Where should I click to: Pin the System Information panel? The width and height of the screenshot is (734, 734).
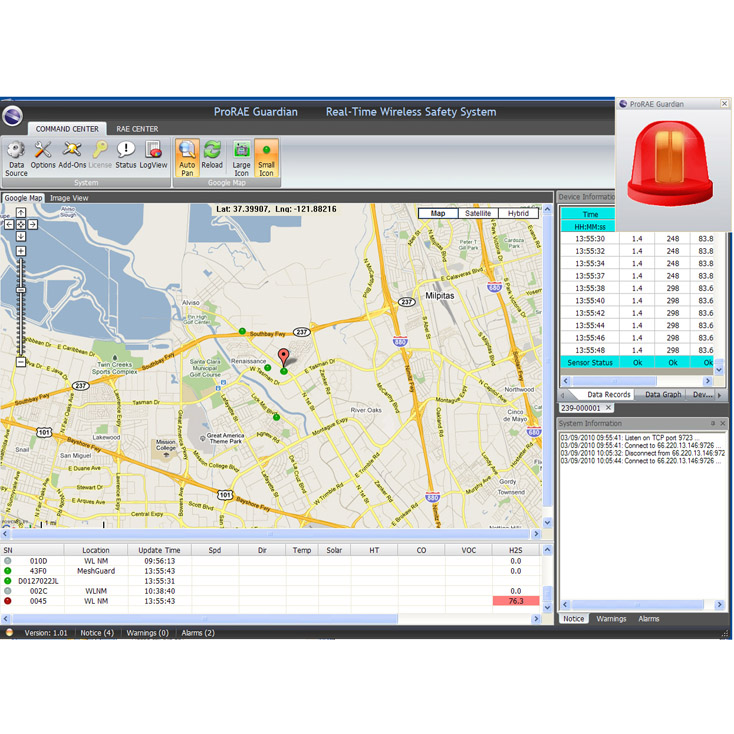[713, 423]
